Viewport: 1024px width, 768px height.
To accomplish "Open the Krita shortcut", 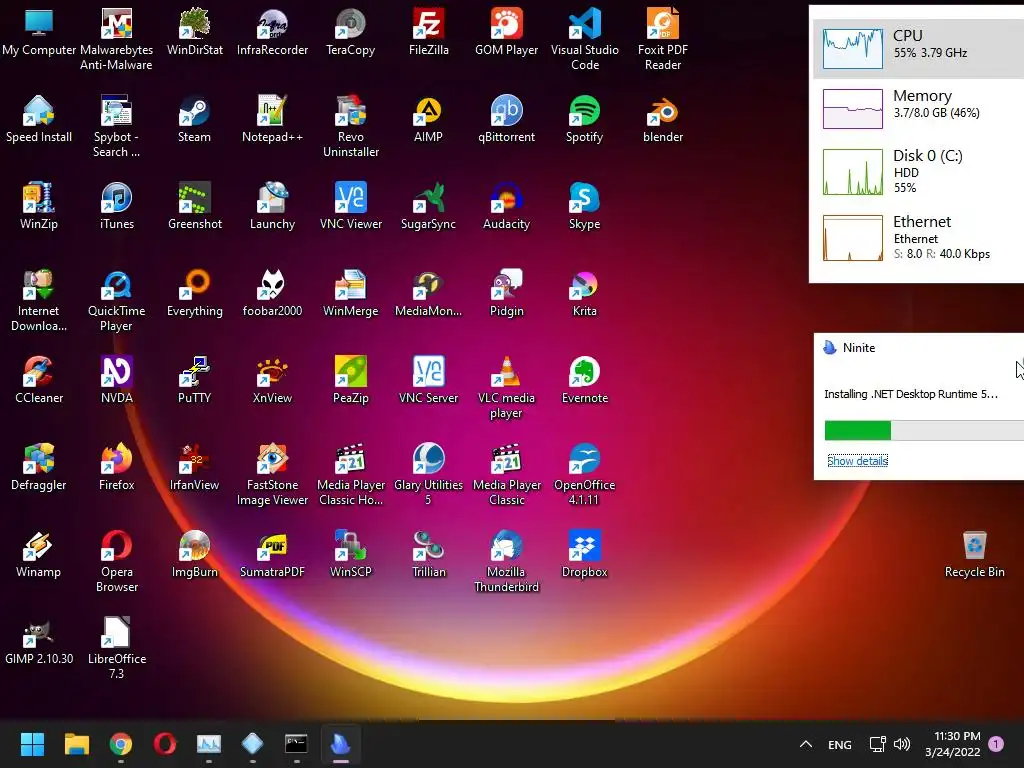I will click(x=584, y=293).
